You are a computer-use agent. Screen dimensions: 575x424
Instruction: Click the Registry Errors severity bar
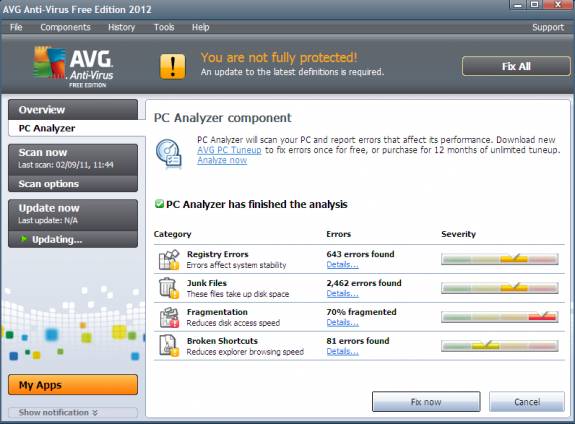(x=500, y=259)
